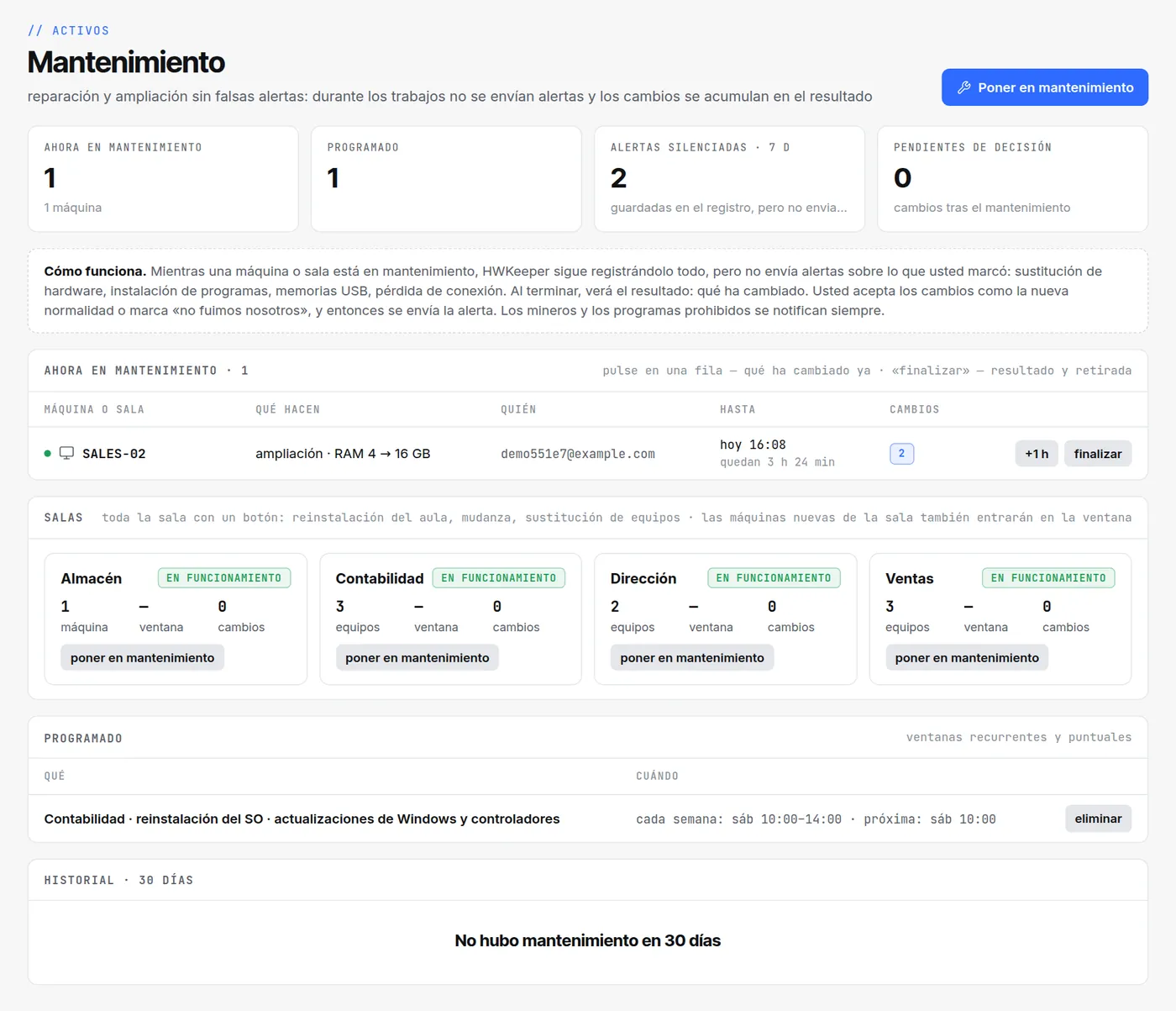
Task: Click the '// ACTIVOS' breadcrumb label
Action: pos(69,30)
